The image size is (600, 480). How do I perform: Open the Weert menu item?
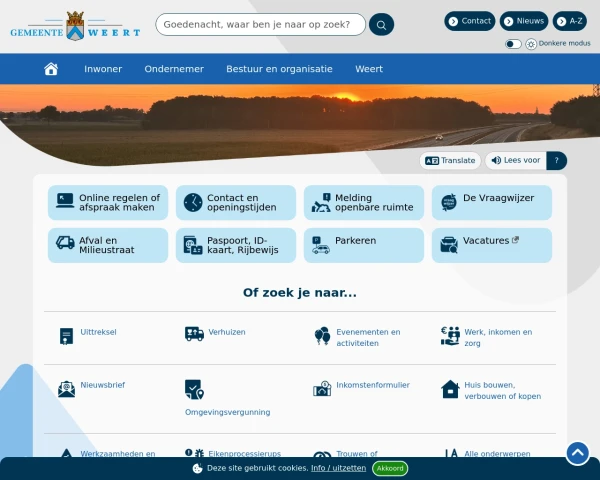tap(369, 69)
